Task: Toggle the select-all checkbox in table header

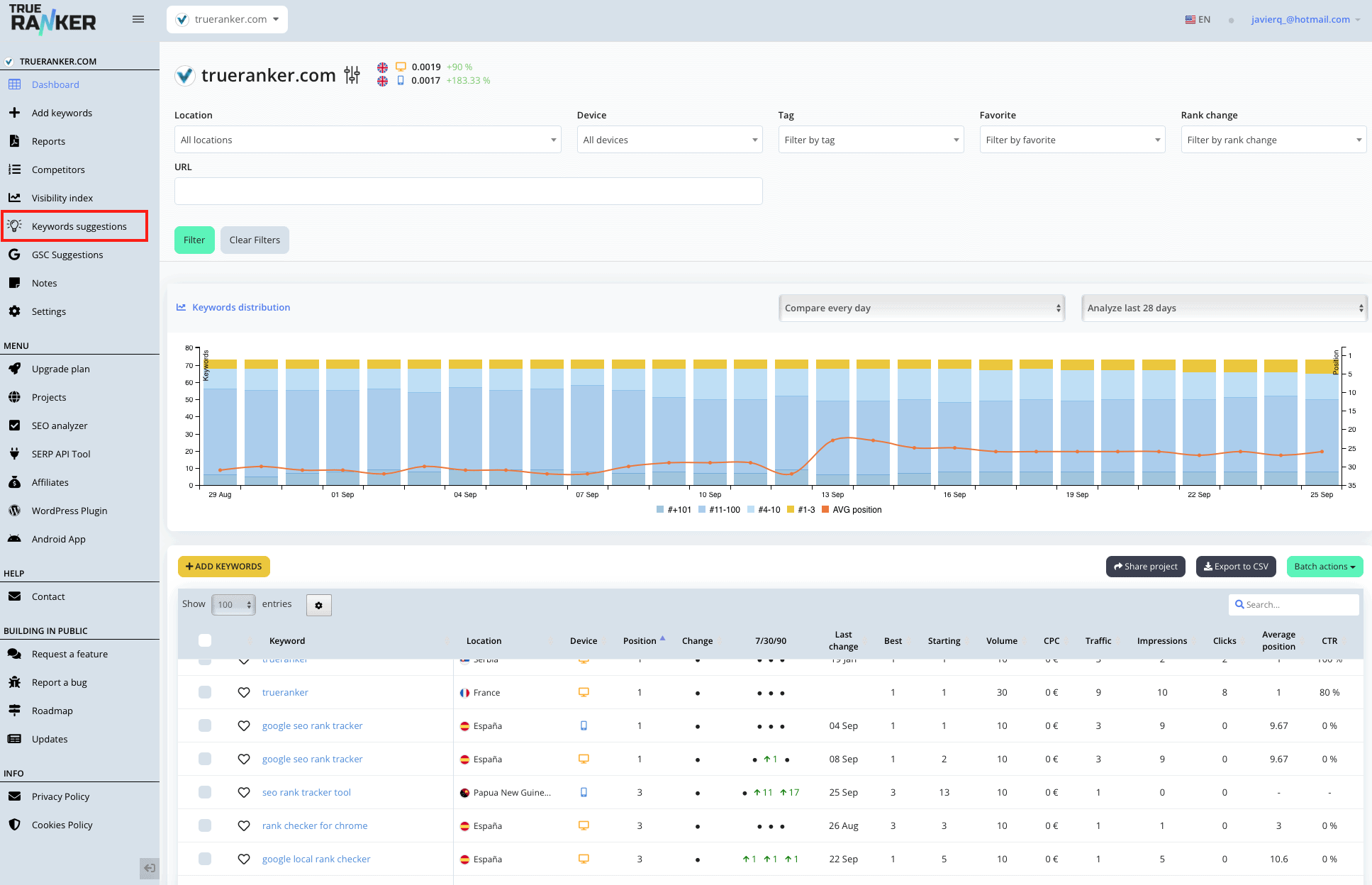Action: (205, 640)
